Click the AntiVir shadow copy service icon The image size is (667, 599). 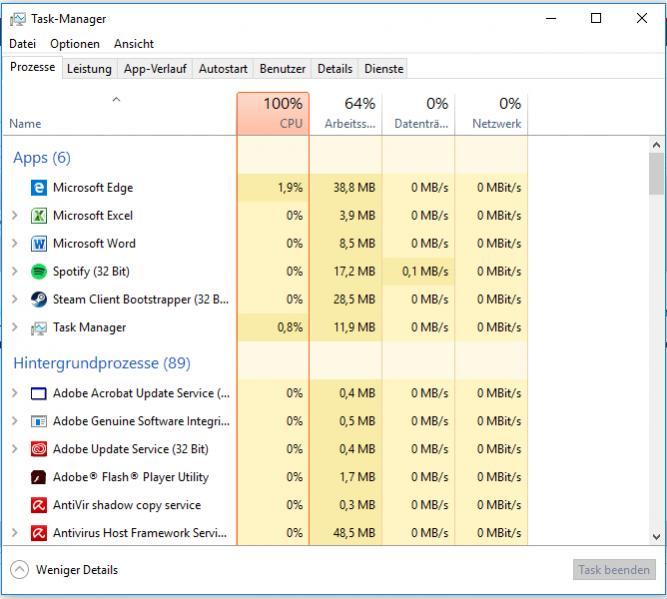click(39, 505)
